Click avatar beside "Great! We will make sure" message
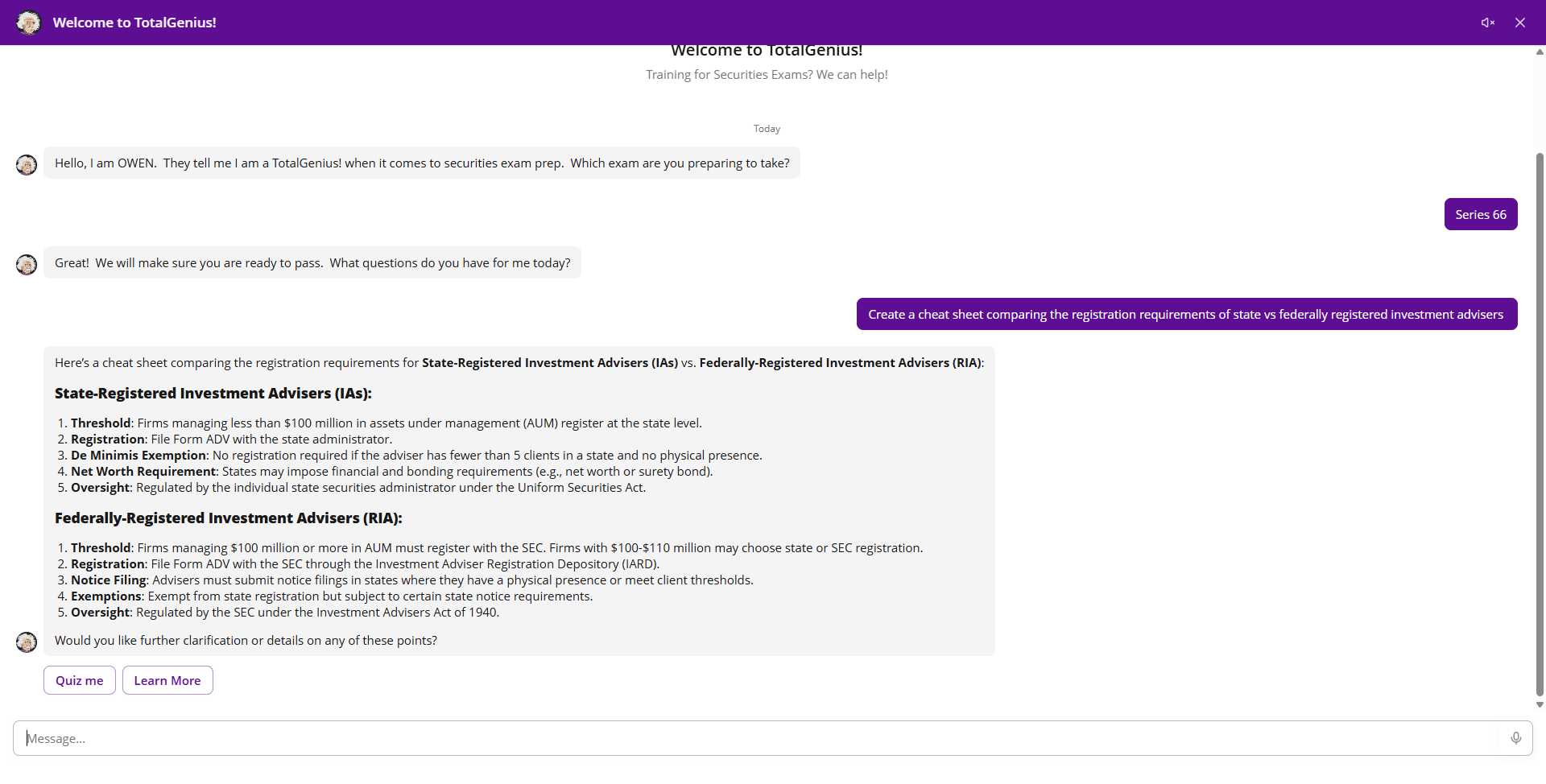Screen dimensions: 1546x784 pos(27,265)
